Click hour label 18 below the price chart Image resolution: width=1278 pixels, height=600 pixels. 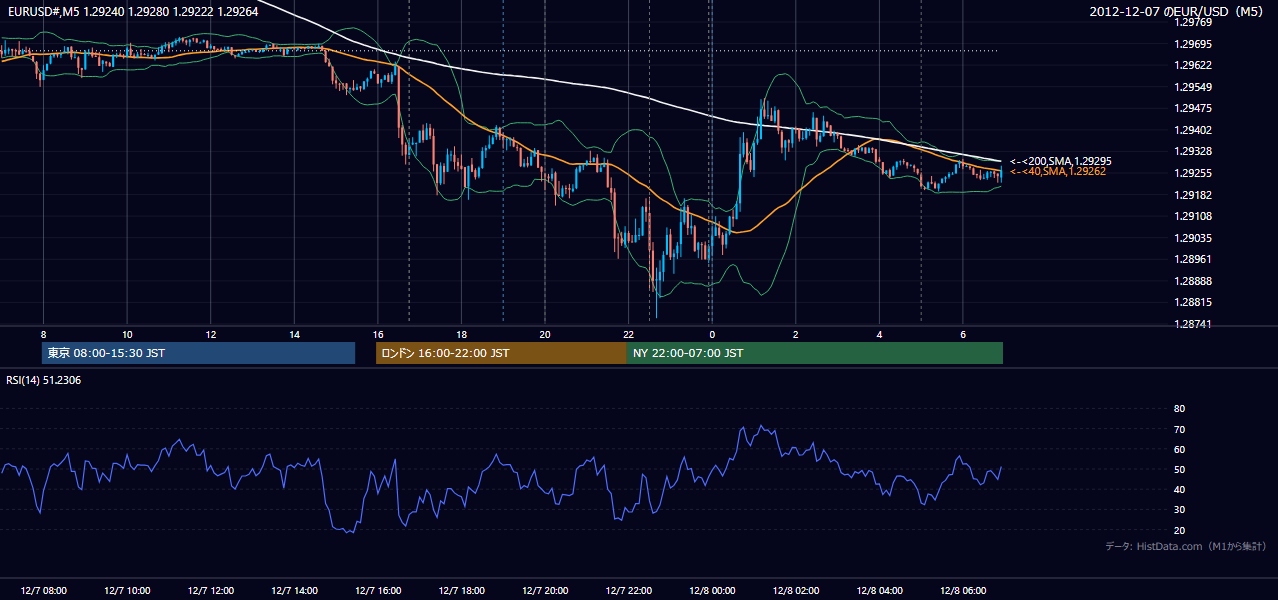coord(461,334)
